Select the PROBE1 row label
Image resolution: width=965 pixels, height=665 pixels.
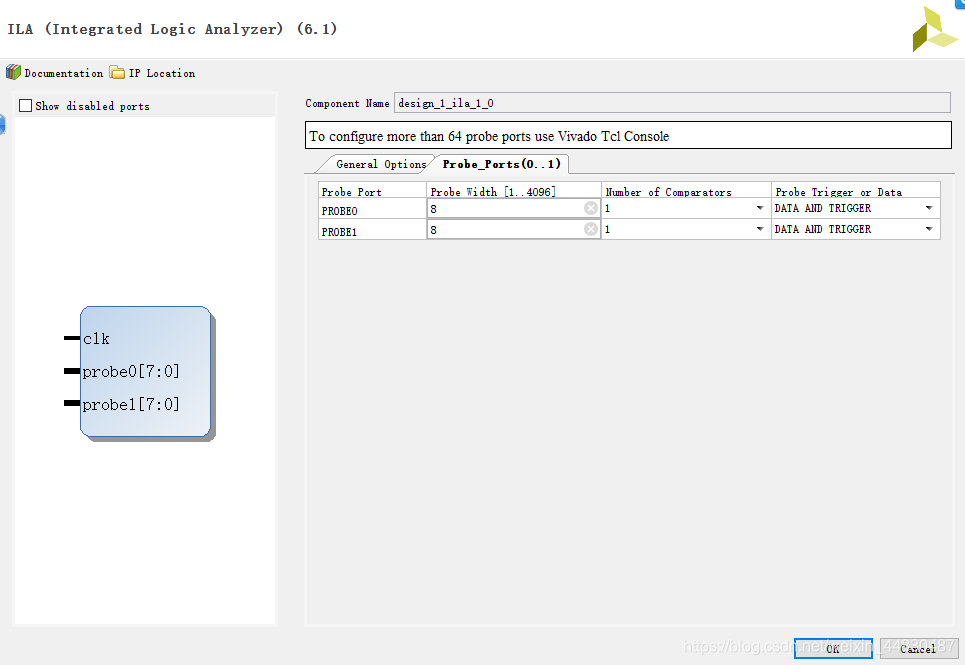point(339,232)
